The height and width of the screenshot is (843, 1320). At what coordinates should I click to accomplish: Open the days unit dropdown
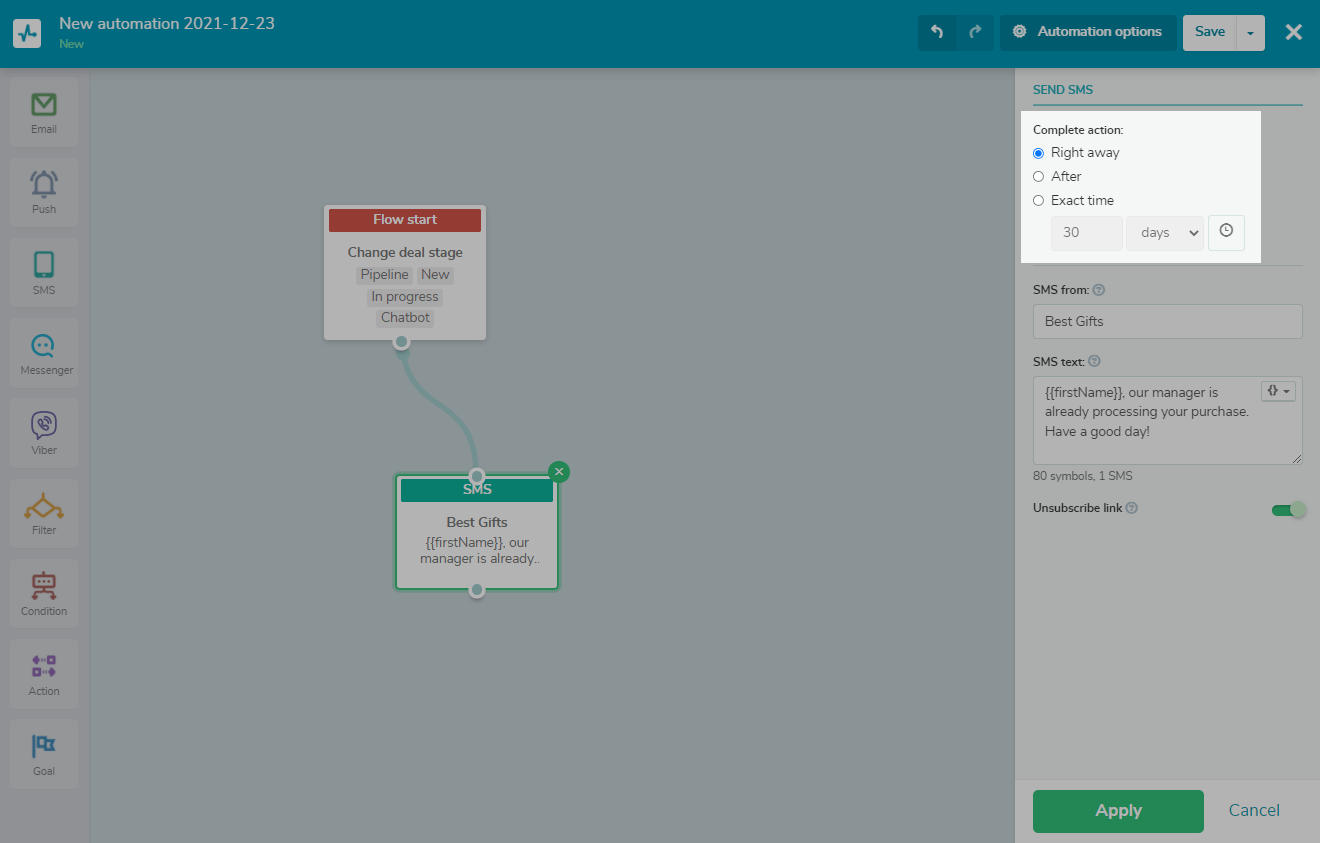coord(1165,233)
